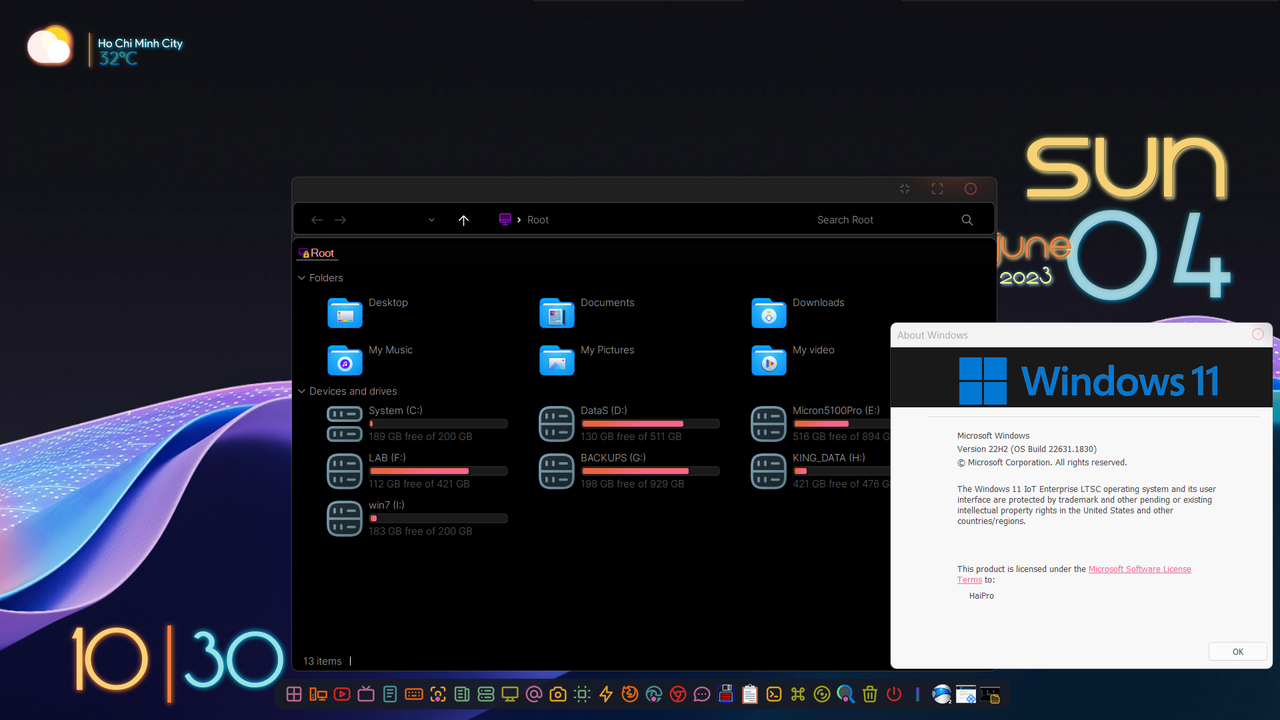Open the green server drives icon in dock
The height and width of the screenshot is (720, 1280).
(x=486, y=694)
